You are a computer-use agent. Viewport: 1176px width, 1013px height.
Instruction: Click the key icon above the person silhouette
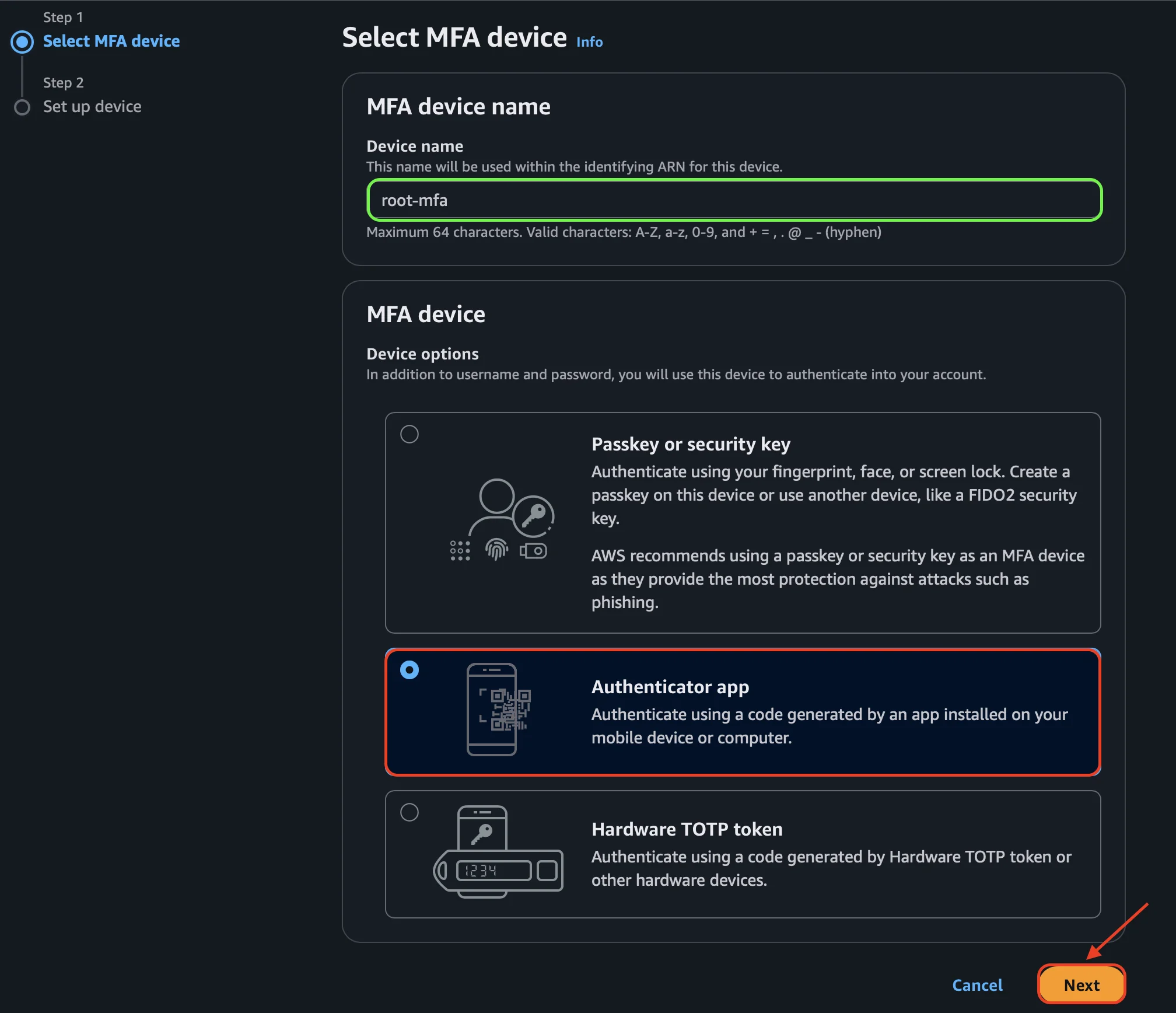[x=535, y=515]
